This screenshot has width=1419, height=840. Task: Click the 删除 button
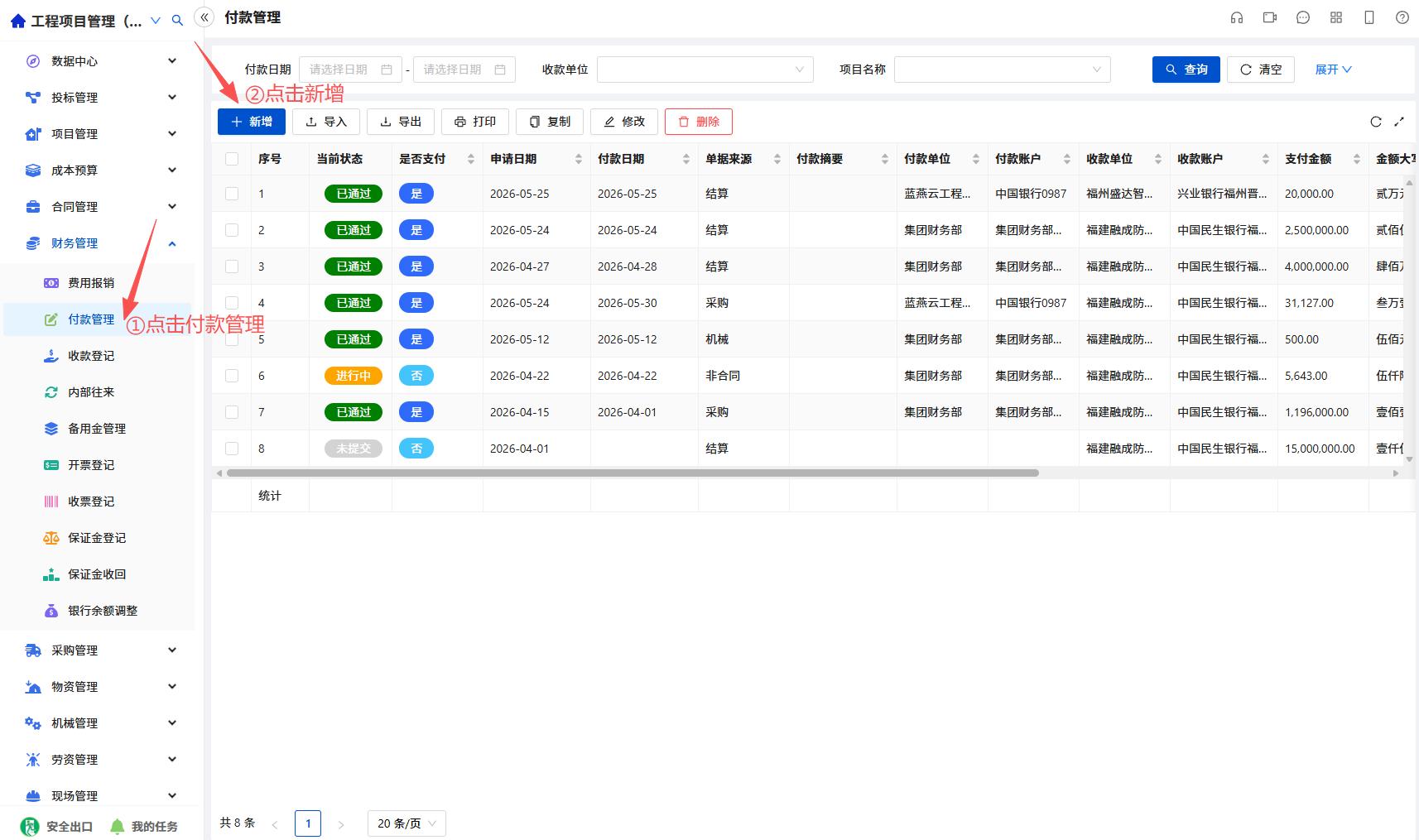[x=699, y=122]
